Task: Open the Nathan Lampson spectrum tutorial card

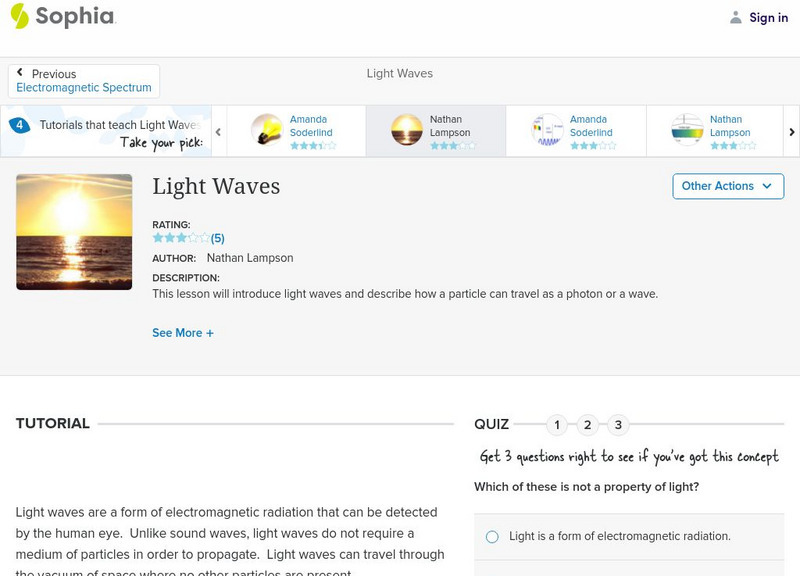Action: point(715,131)
